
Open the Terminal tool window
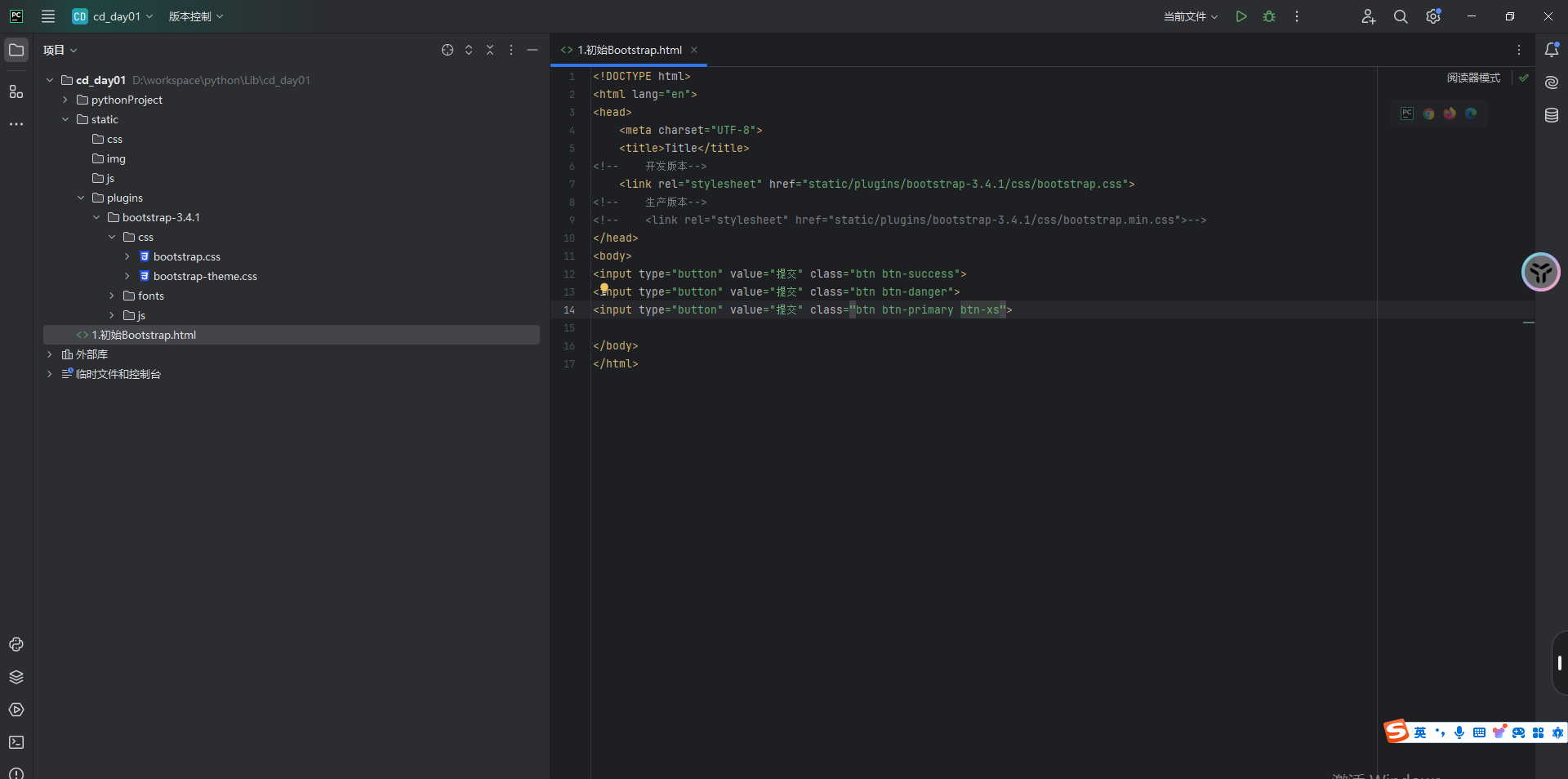pyautogui.click(x=16, y=742)
